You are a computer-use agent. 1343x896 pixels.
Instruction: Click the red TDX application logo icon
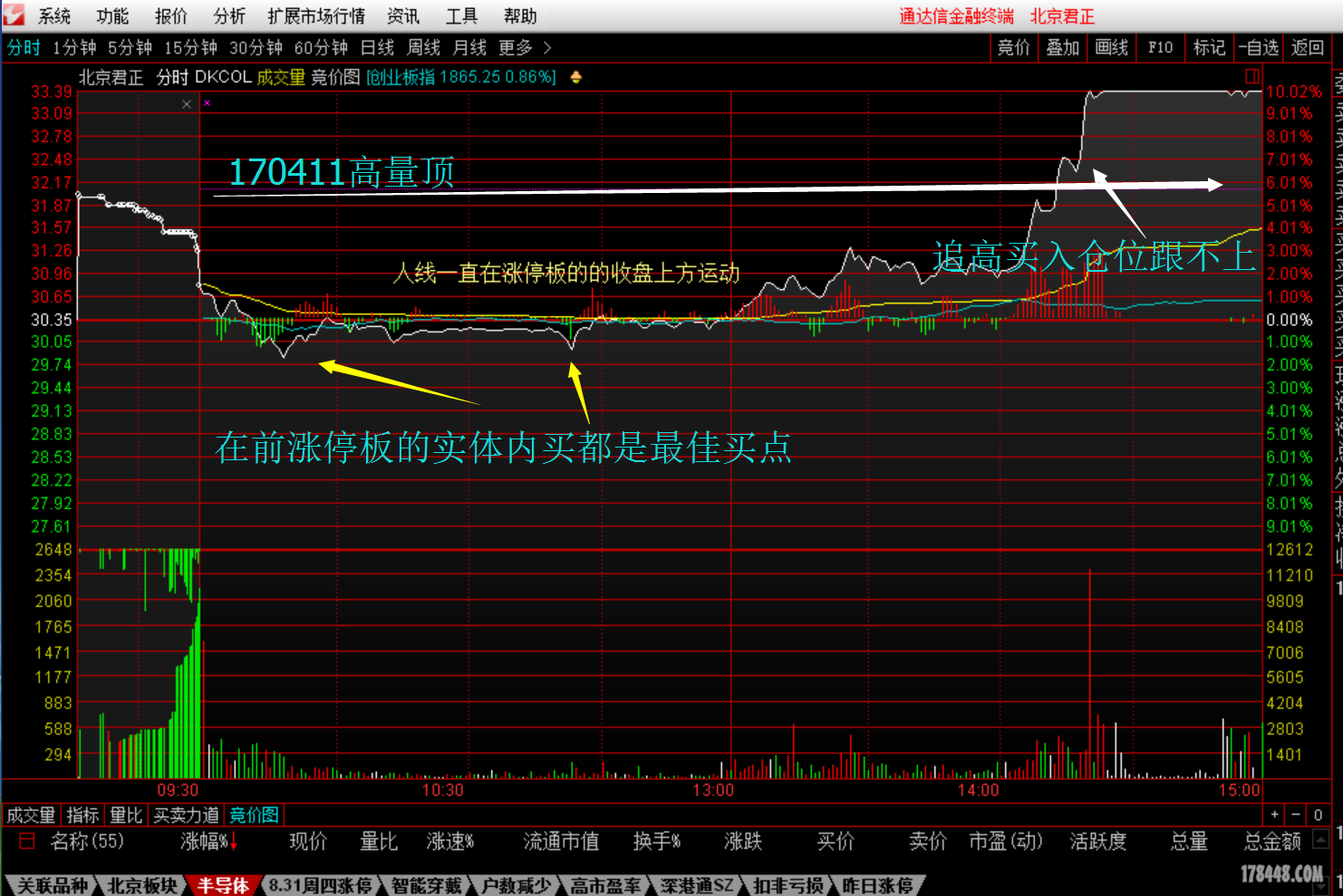[13, 14]
